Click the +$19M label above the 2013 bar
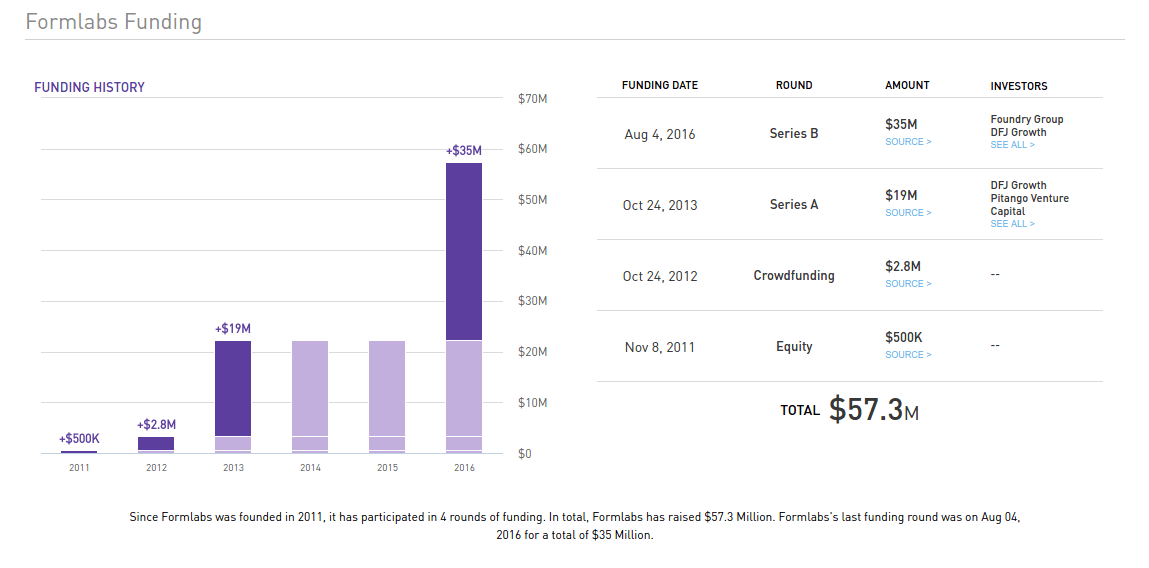Viewport: 1149px width, 568px height. tap(233, 329)
